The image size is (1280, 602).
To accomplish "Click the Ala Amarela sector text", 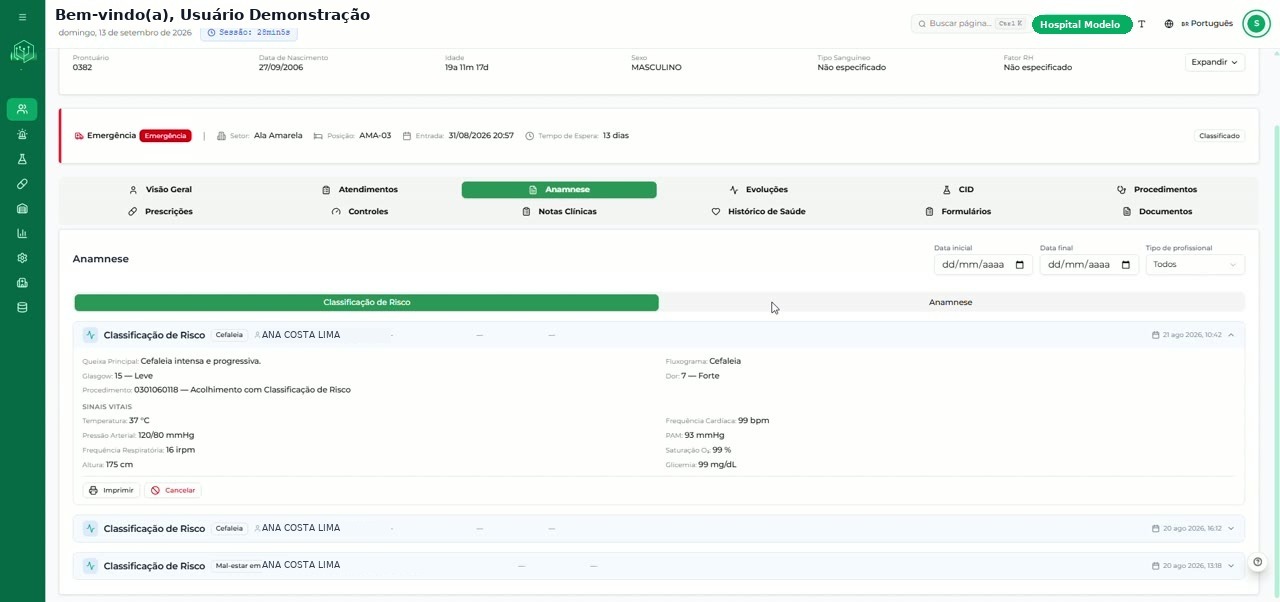I will point(278,136).
